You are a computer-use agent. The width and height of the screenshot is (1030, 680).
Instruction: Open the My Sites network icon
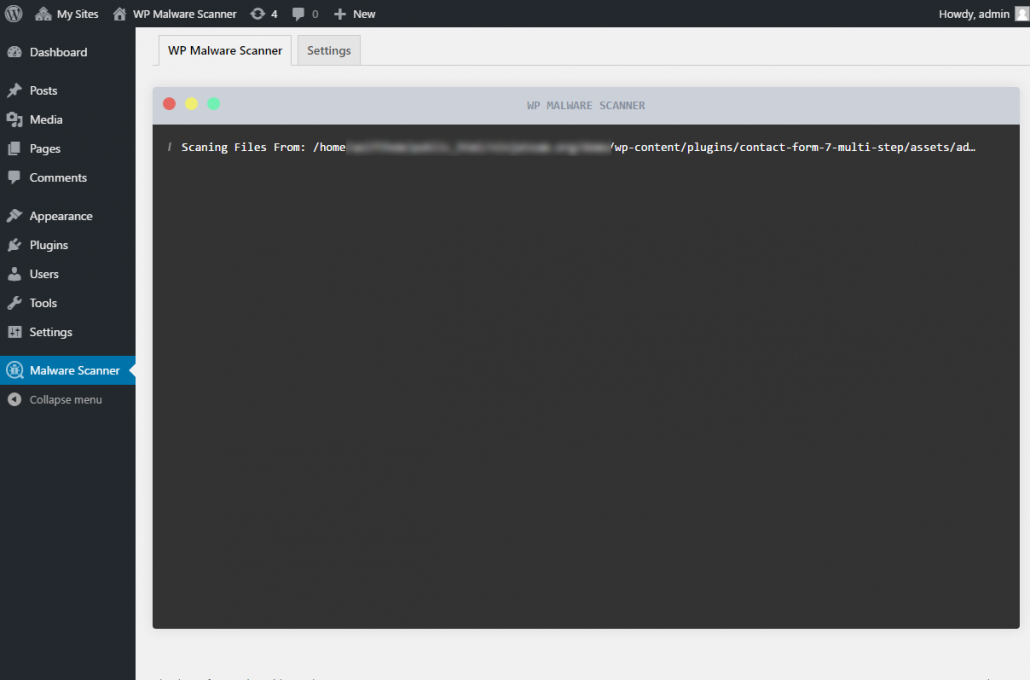43,14
